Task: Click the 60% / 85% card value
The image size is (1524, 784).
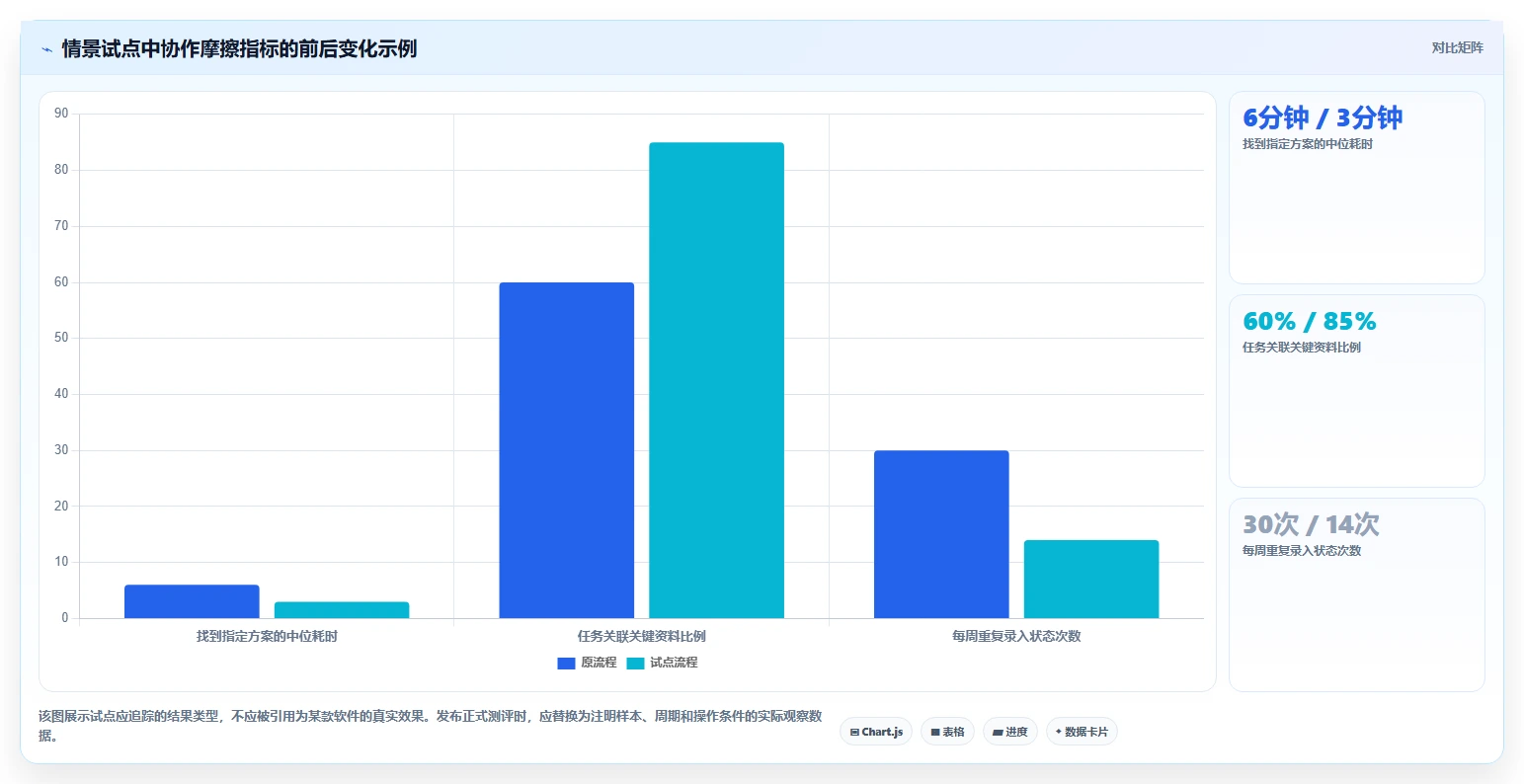Action: pos(1309,321)
